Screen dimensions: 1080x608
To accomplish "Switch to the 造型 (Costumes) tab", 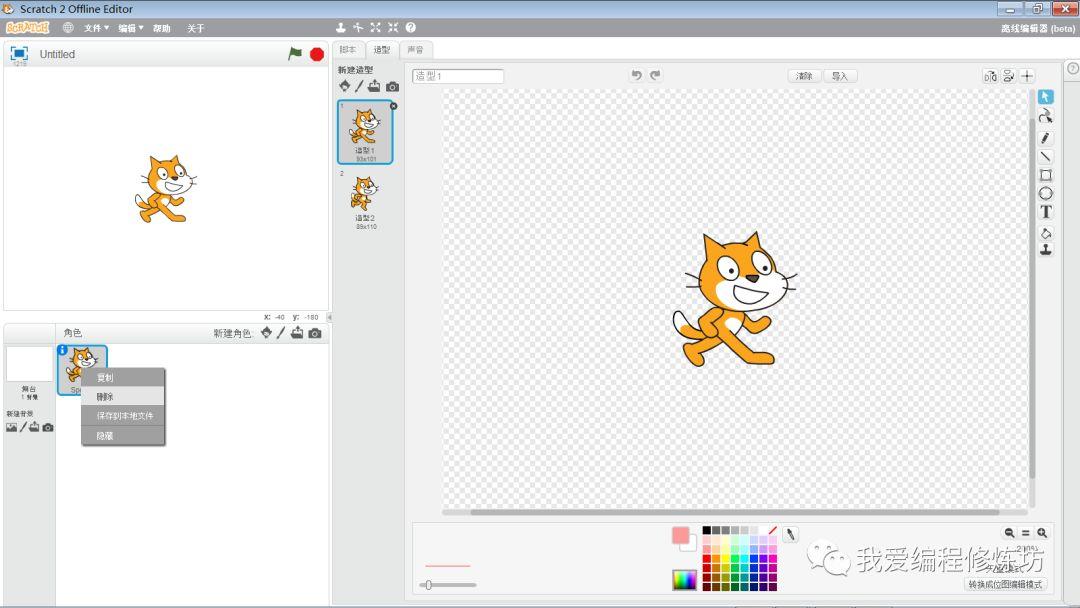I will pyautogui.click(x=382, y=50).
